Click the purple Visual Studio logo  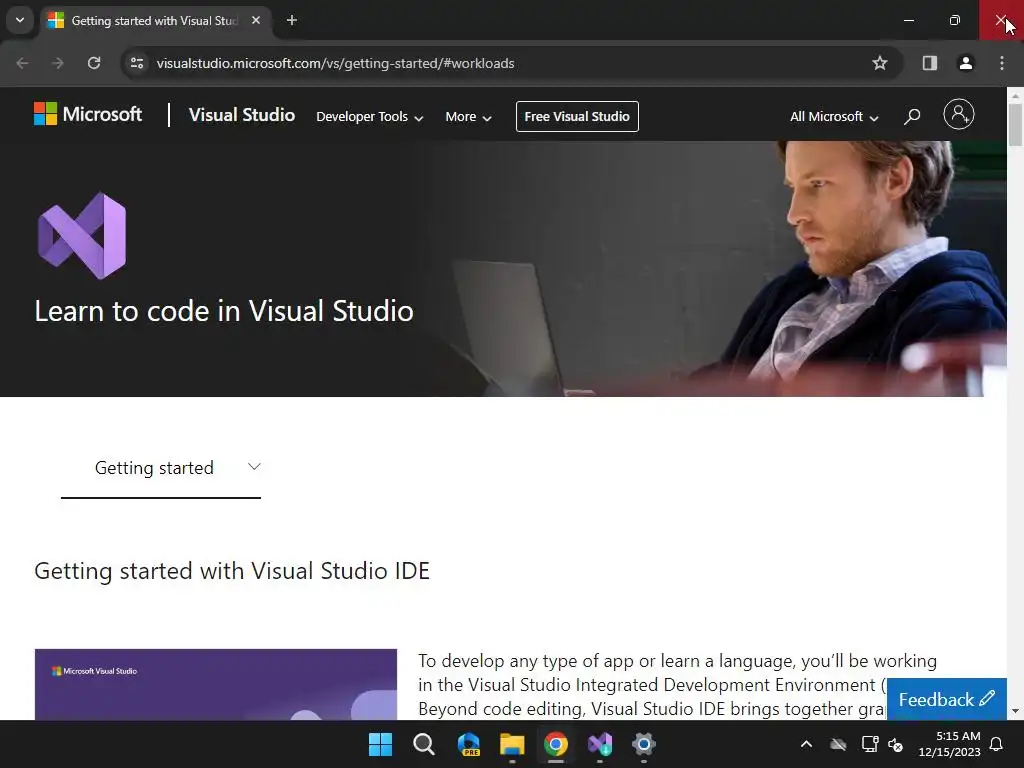click(x=82, y=236)
